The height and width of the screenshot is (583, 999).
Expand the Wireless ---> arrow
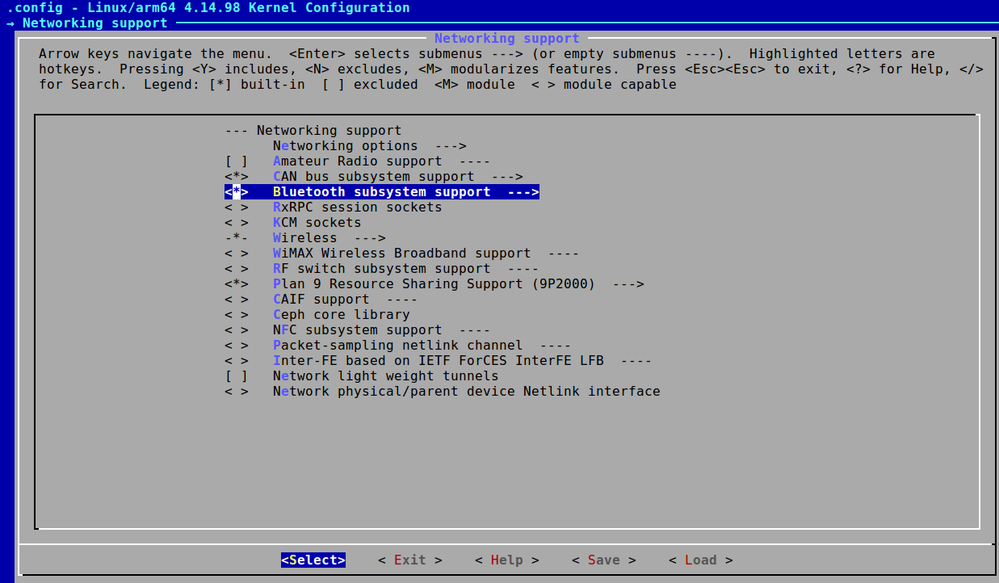370,238
